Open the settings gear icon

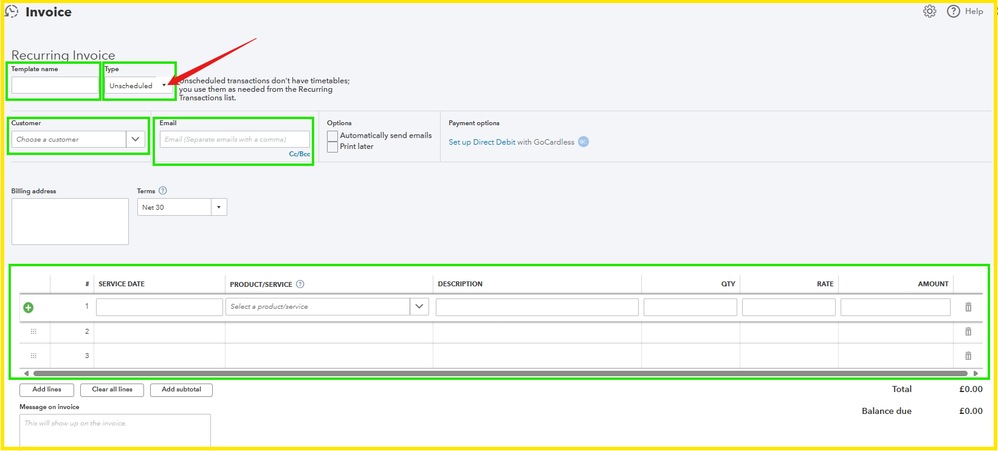[x=929, y=11]
